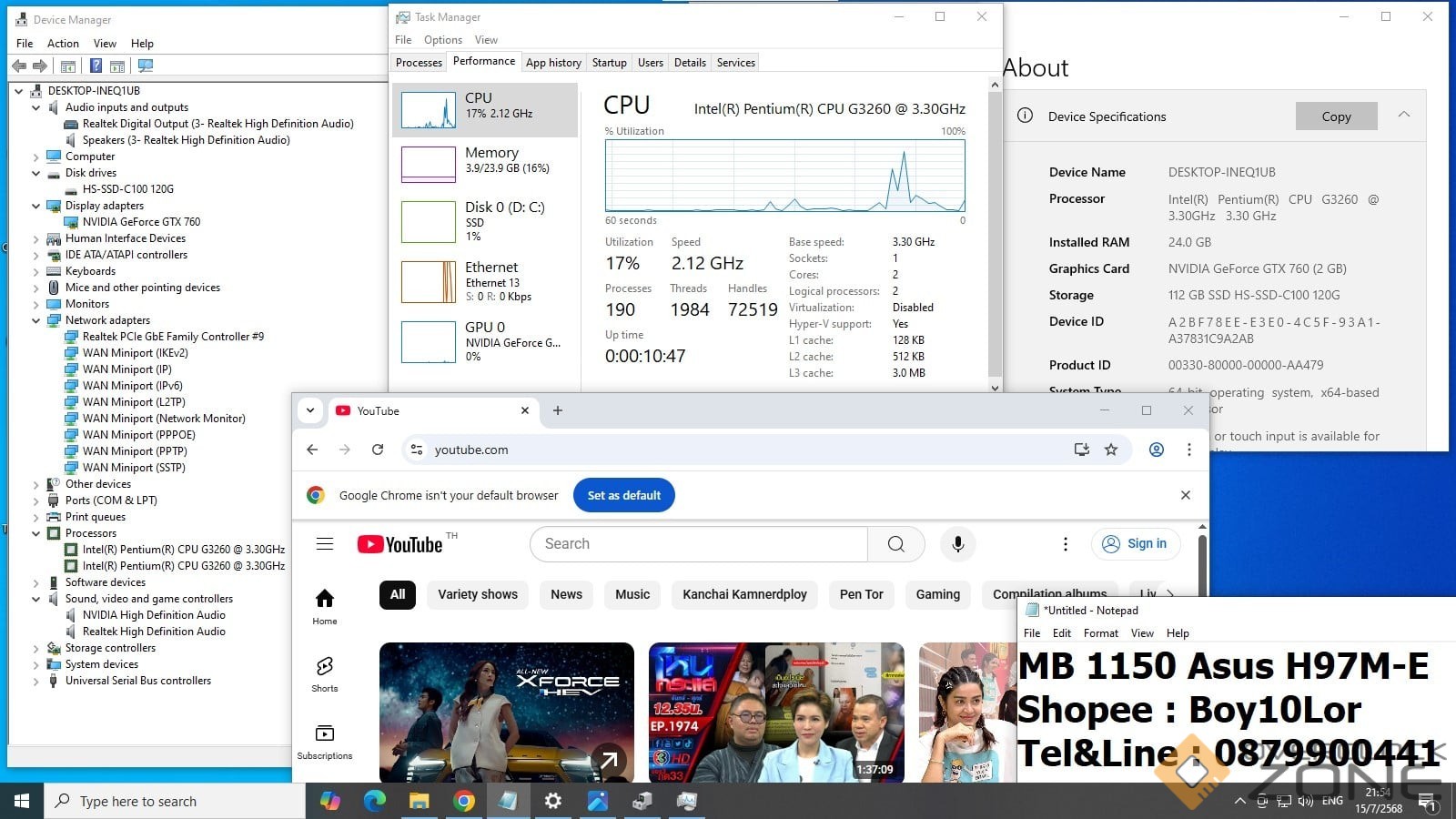Click the YouTube search magnifier button
This screenshot has width=1456, height=819.
(895, 543)
